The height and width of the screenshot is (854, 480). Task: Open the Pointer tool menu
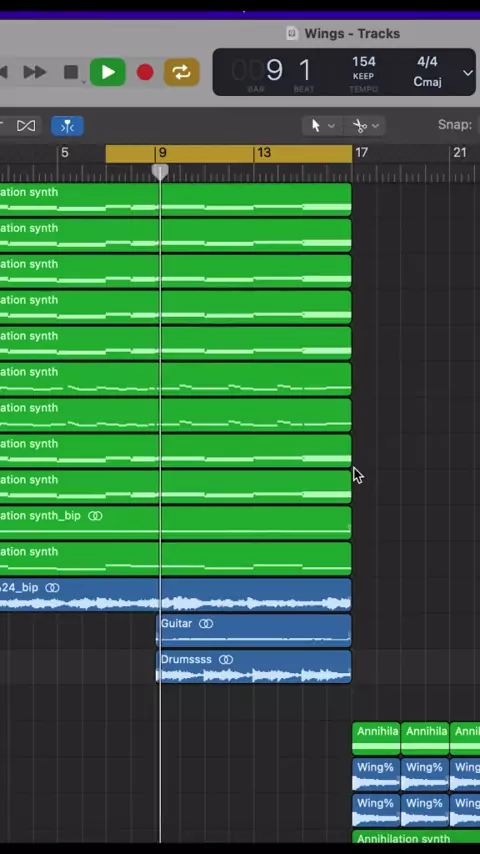[322, 126]
